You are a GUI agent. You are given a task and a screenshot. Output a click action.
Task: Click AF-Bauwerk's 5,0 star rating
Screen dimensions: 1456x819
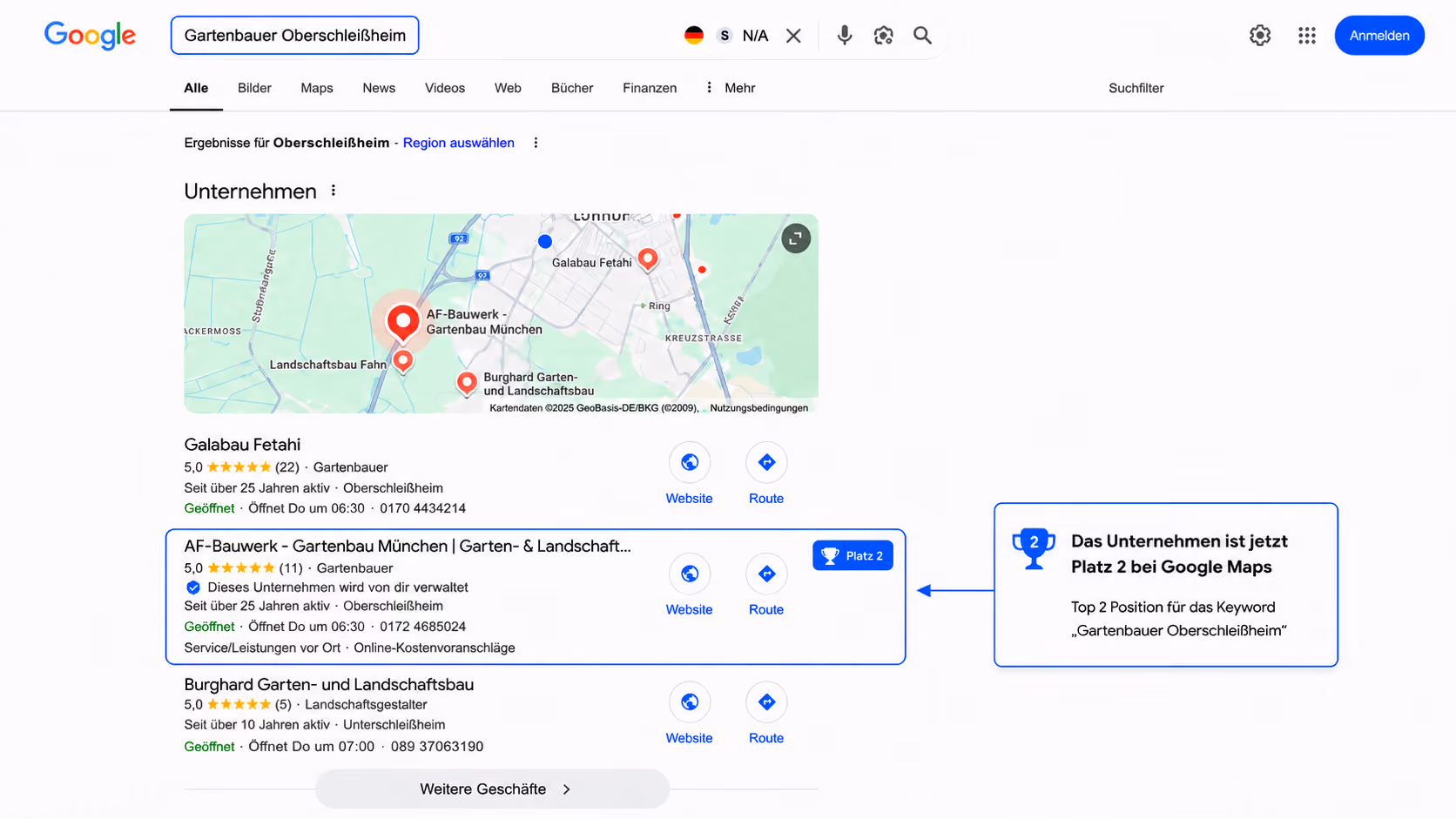(243, 568)
